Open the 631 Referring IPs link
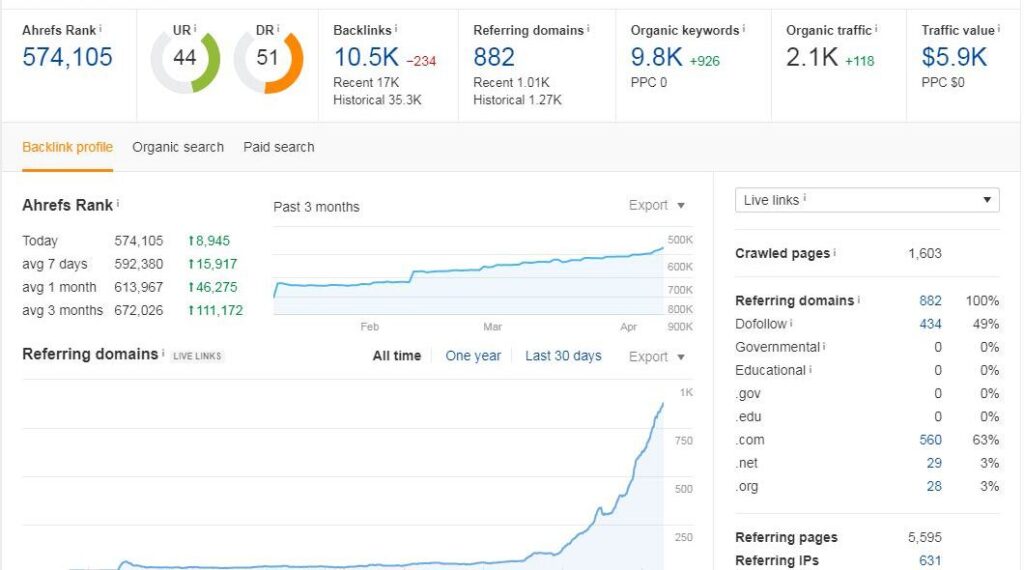The image size is (1024, 570). click(930, 560)
